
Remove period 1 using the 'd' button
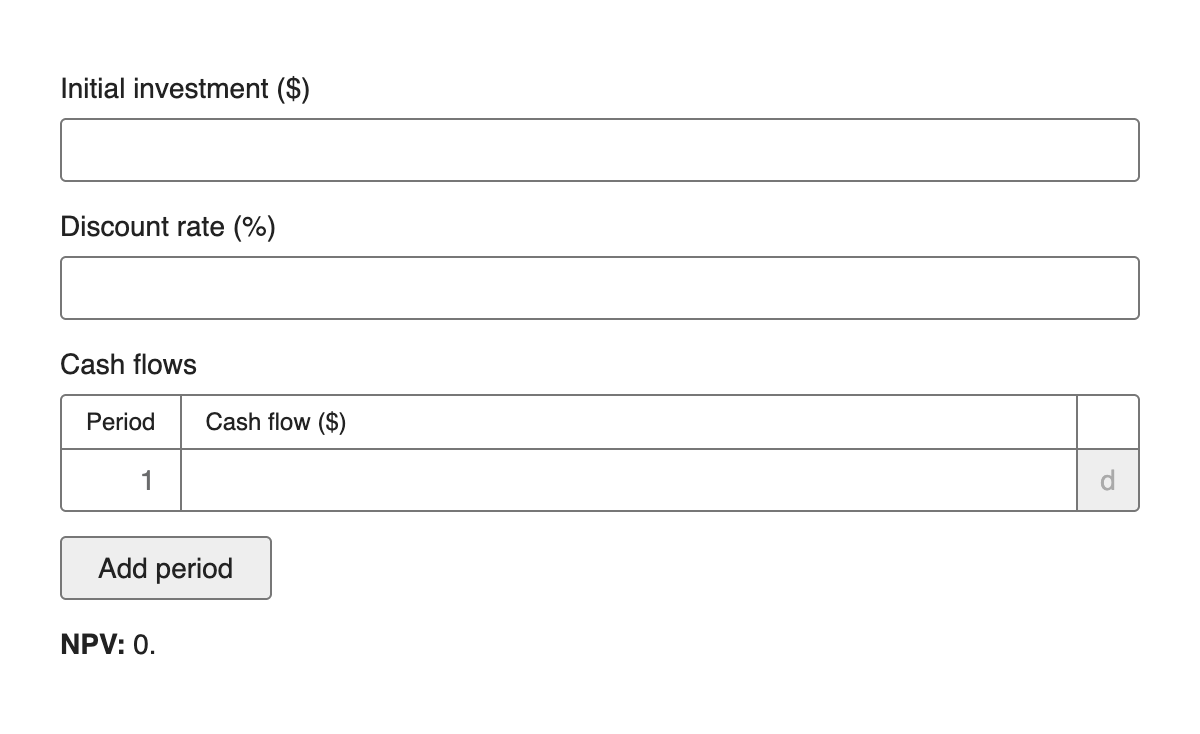pos(1108,480)
